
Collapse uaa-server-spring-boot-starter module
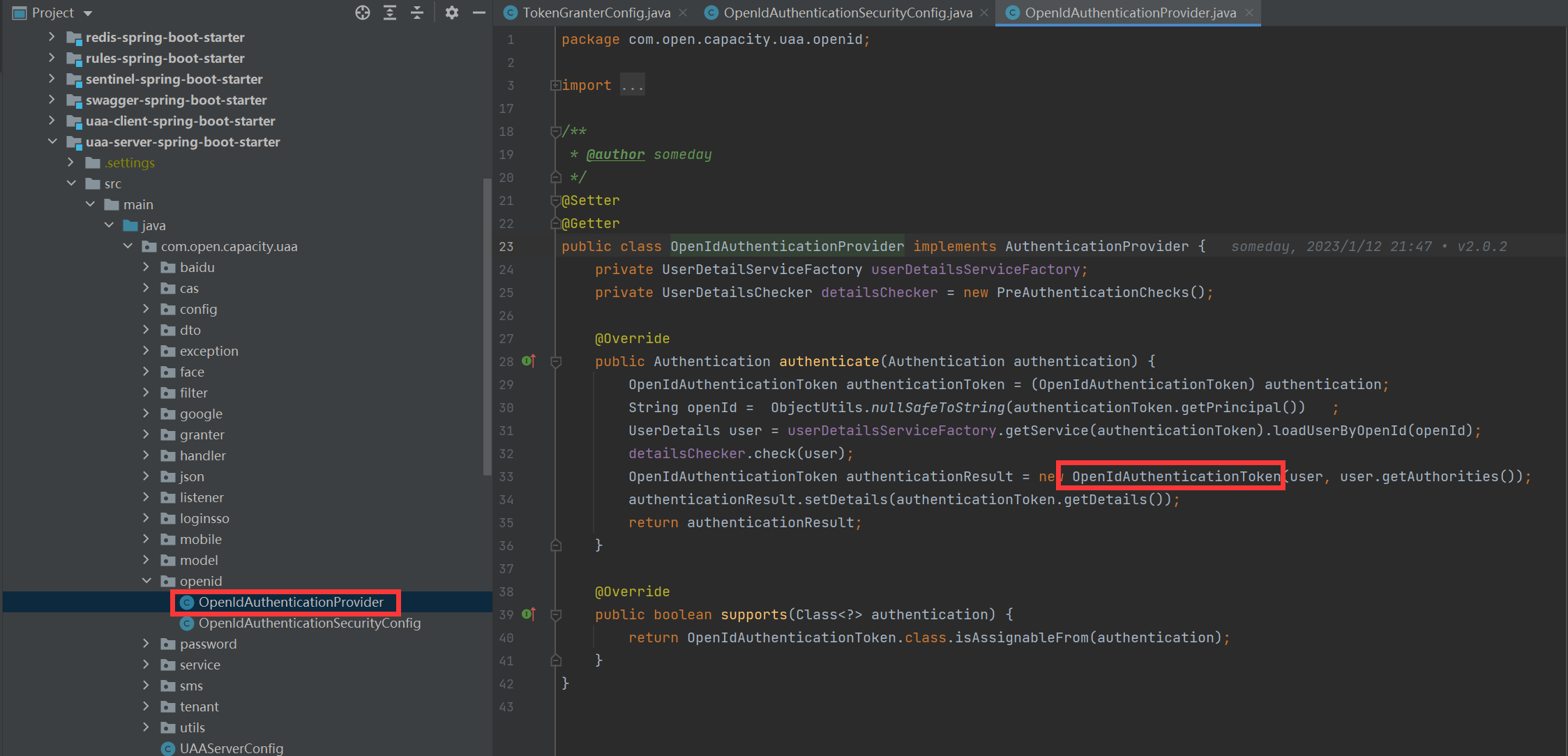coord(52,141)
